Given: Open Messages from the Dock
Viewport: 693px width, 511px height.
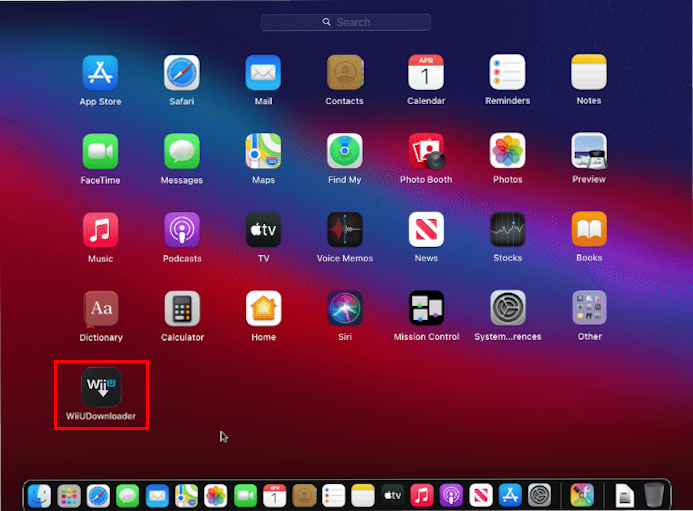Looking at the screenshot, I should [127, 496].
